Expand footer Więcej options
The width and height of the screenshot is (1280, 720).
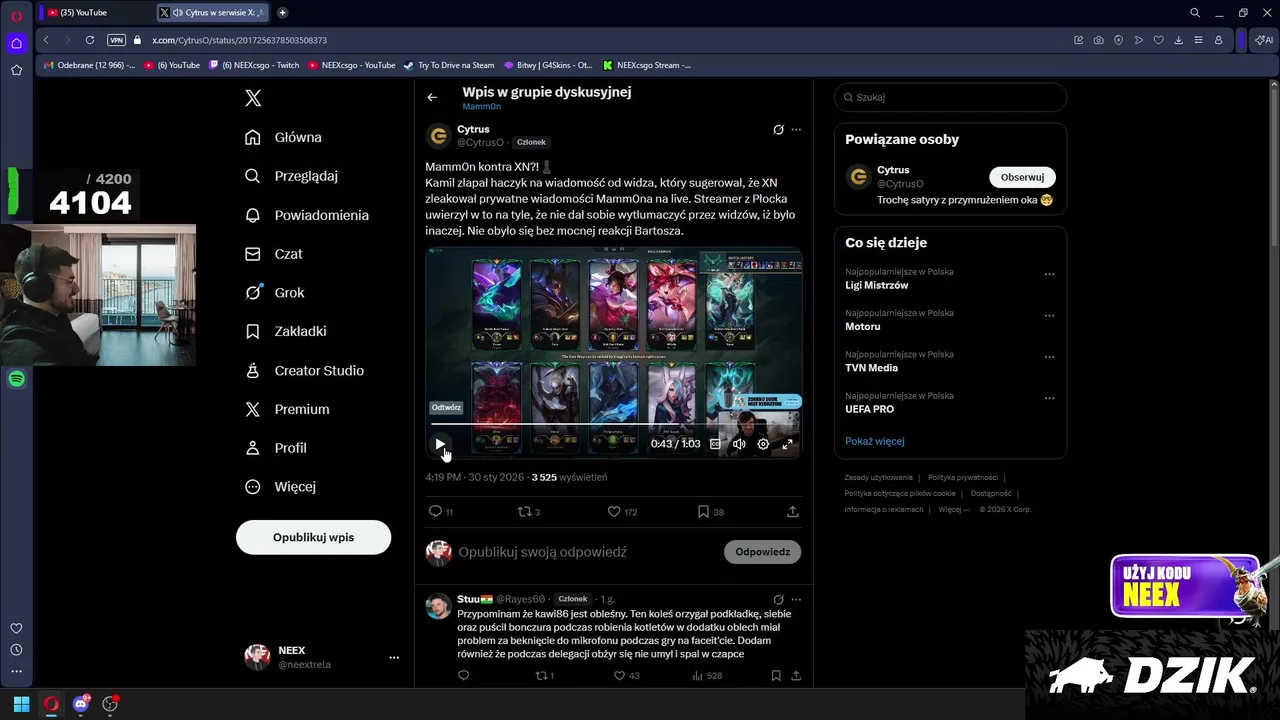point(953,509)
